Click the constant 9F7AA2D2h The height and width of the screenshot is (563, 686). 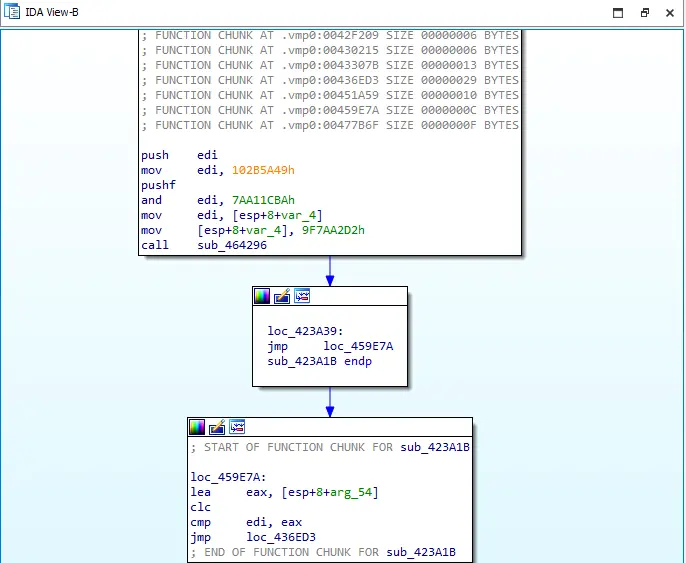(333, 230)
